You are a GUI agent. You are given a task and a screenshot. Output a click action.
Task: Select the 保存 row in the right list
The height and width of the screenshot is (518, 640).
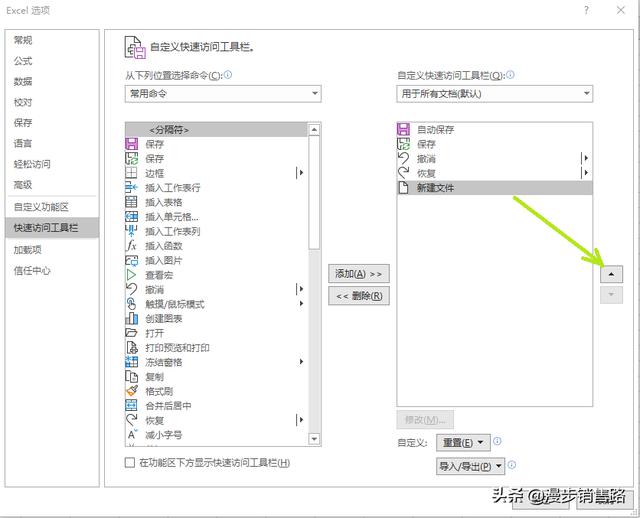(494, 144)
